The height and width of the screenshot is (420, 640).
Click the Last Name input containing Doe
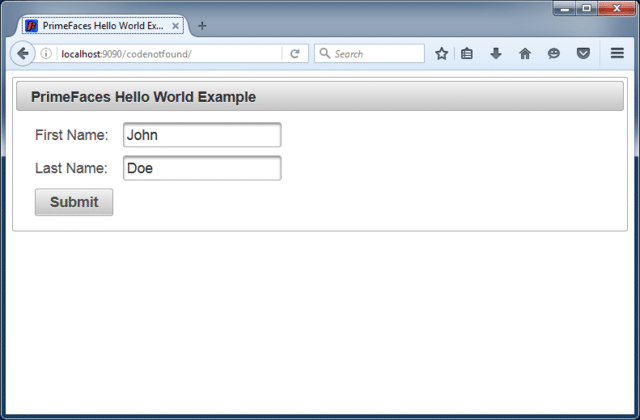(202, 168)
